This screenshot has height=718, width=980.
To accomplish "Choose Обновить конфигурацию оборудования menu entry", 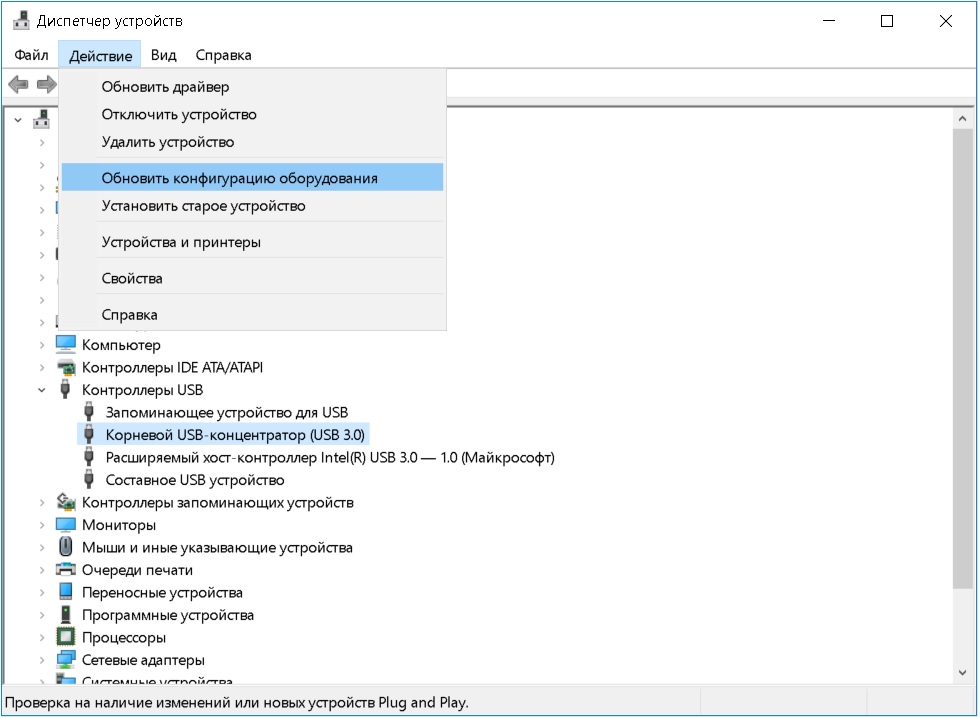I will [240, 178].
